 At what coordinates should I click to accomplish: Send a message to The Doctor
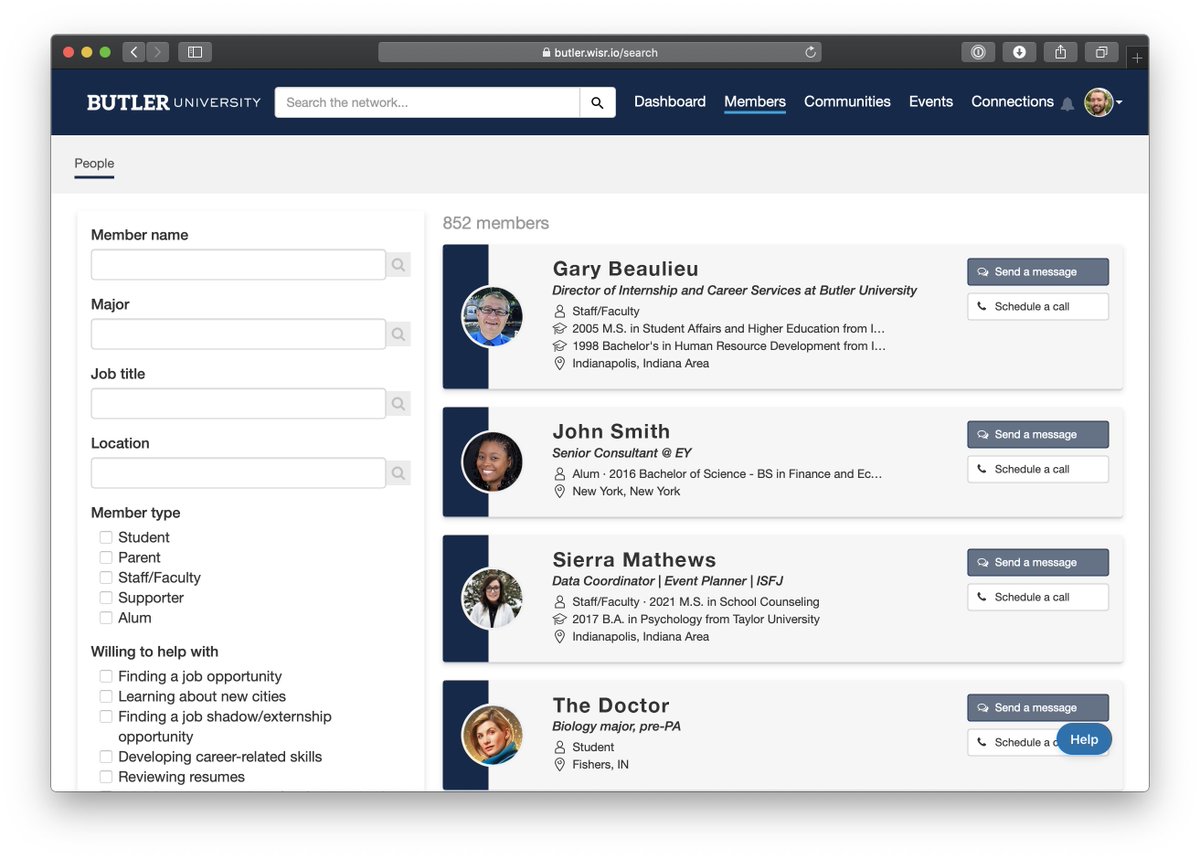(1037, 707)
